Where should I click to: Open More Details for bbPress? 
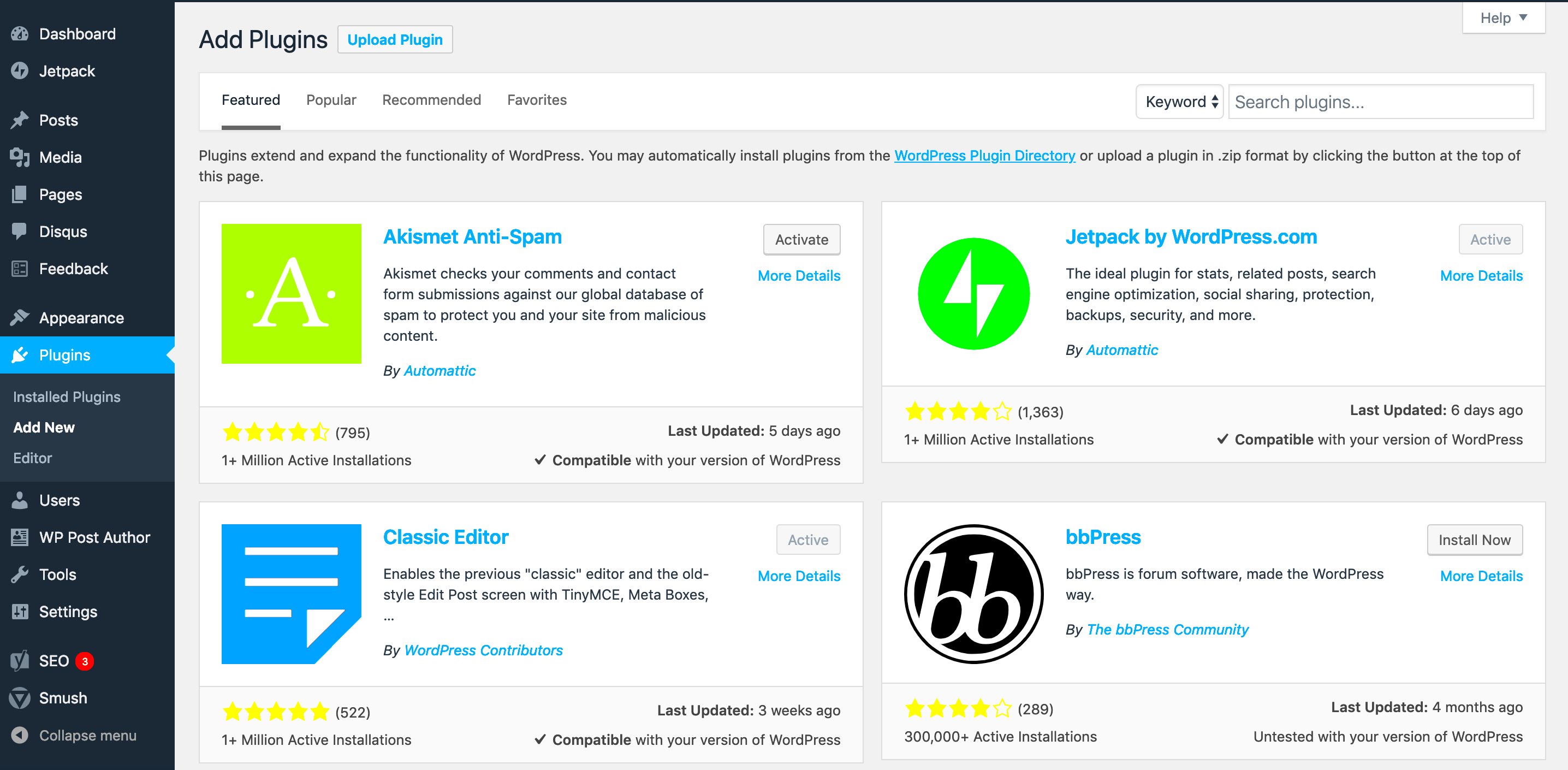1481,576
